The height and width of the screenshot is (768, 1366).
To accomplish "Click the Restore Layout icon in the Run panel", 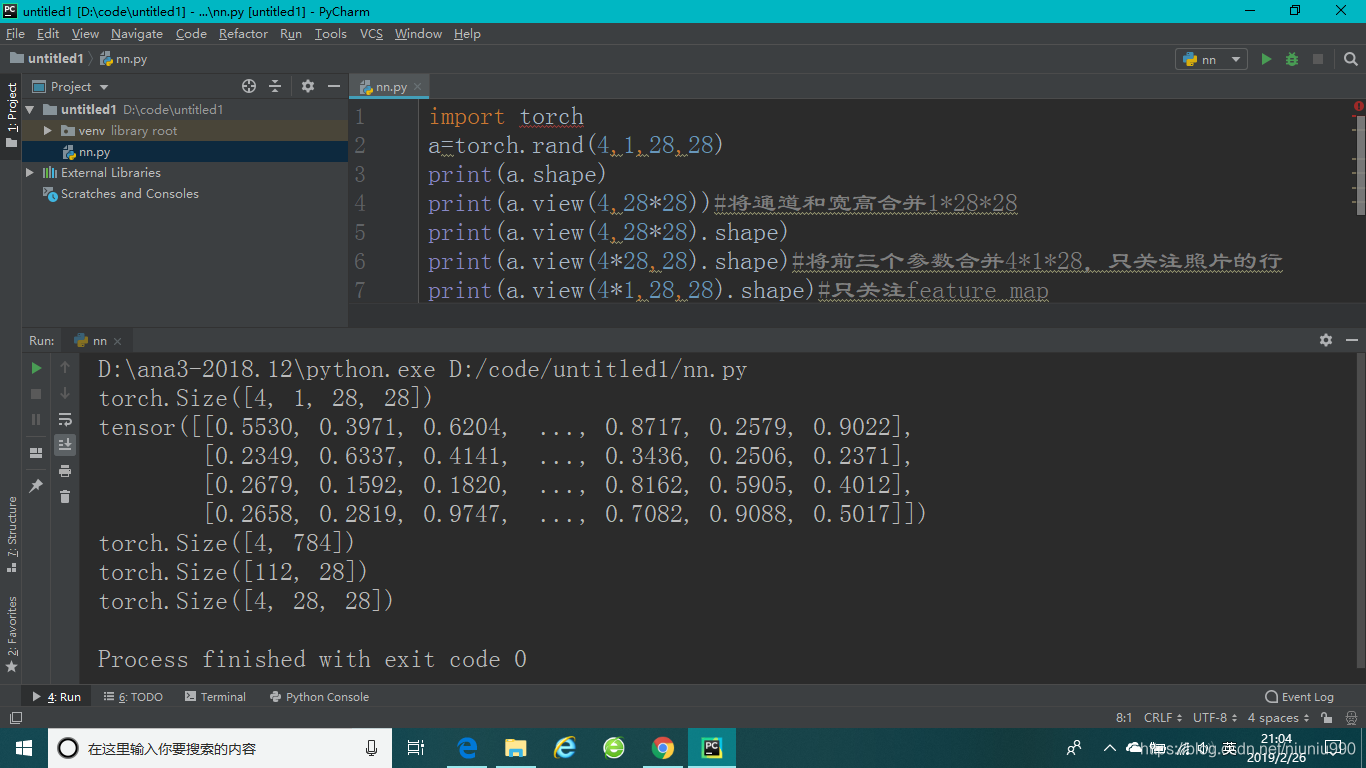I will [36, 453].
